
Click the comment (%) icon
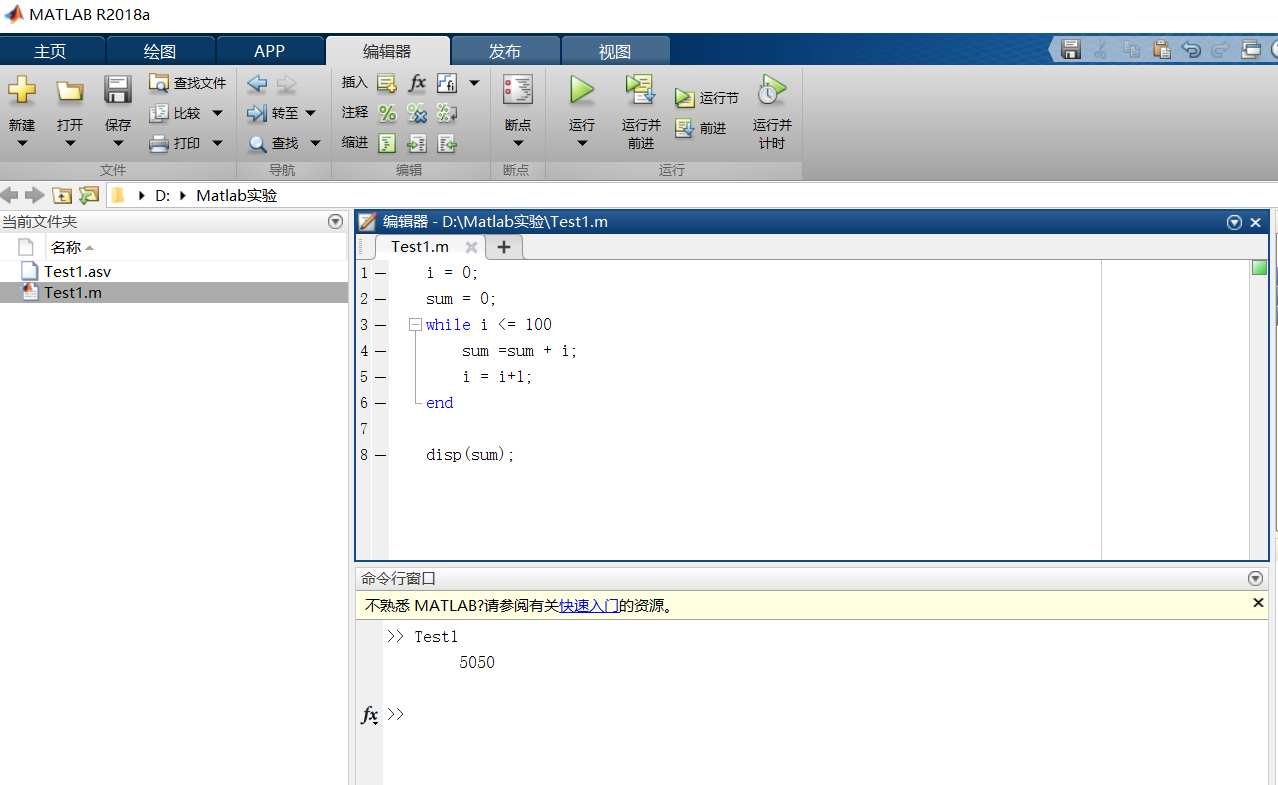pyautogui.click(x=387, y=113)
